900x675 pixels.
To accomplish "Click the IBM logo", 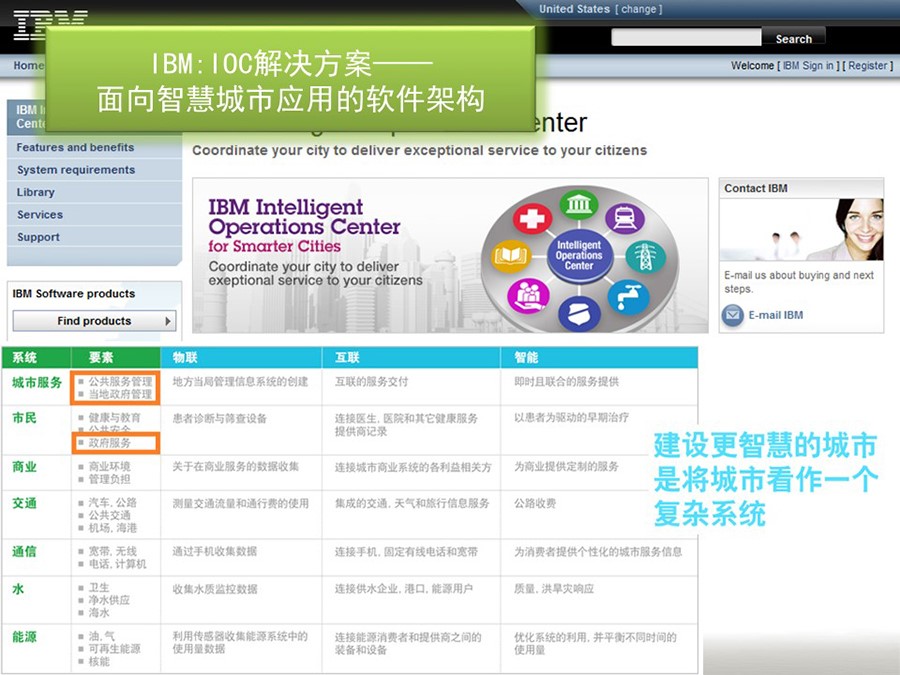I will [49, 24].
